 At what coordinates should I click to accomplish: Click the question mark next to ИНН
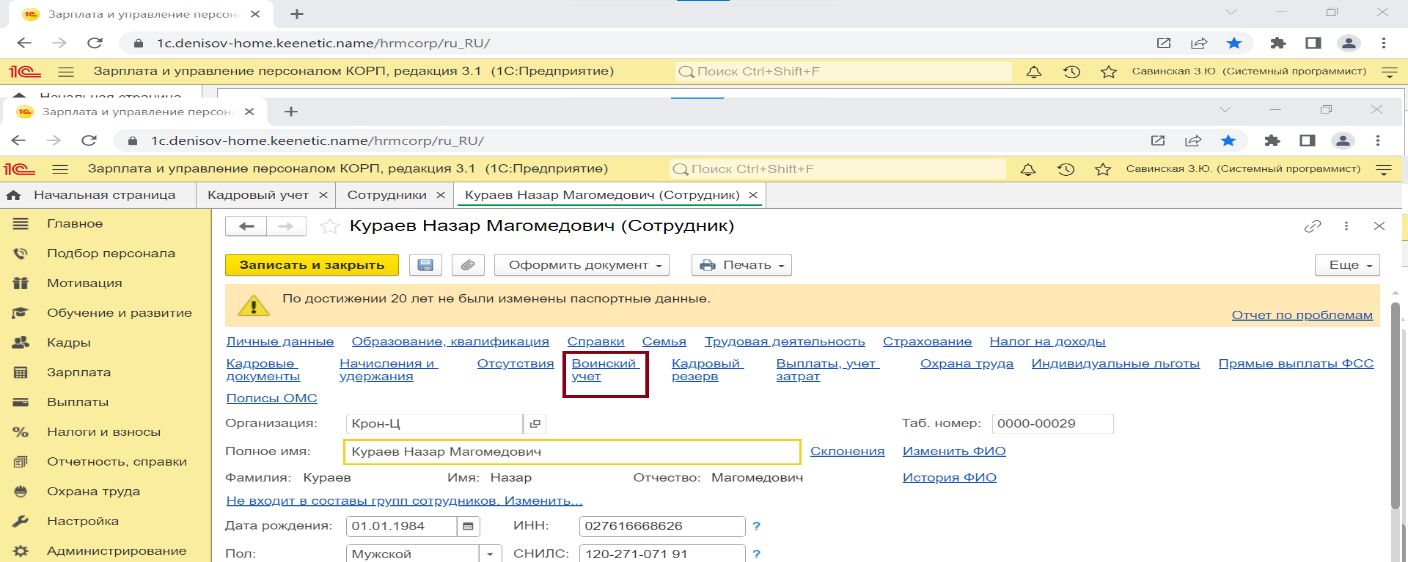pyautogui.click(x=757, y=526)
